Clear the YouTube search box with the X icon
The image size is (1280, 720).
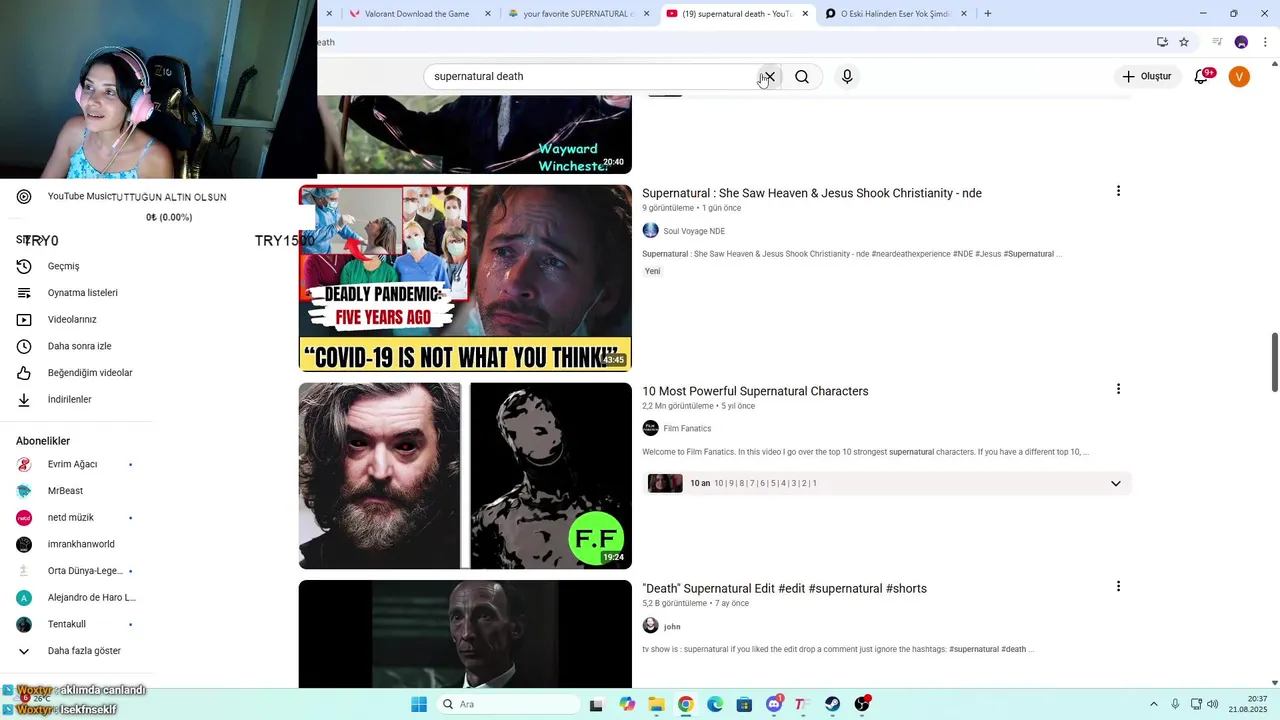coord(769,77)
